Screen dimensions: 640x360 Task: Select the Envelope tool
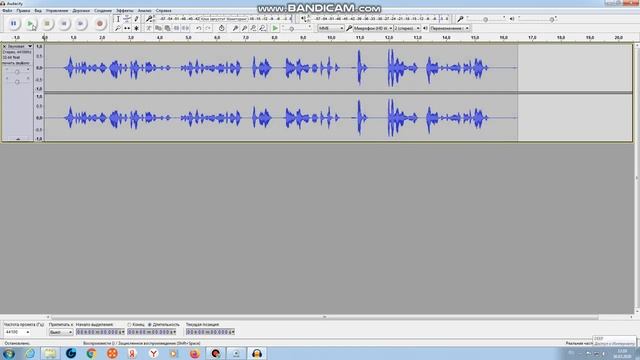click(x=127, y=19)
